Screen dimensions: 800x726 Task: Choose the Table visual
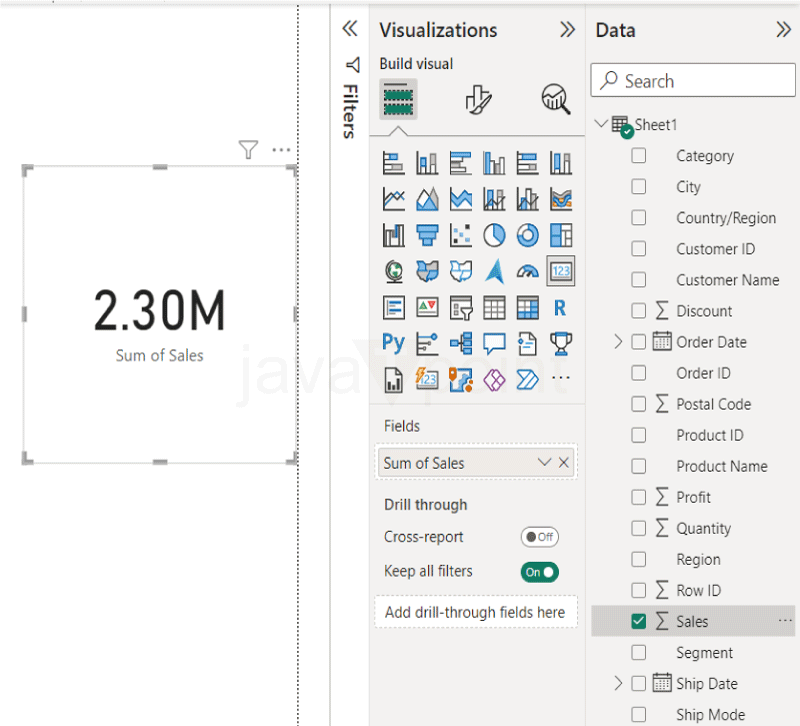tap(494, 308)
